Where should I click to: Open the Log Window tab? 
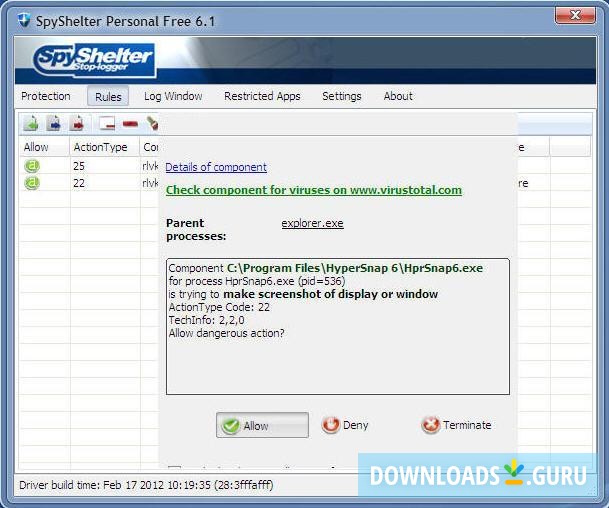pos(173,96)
